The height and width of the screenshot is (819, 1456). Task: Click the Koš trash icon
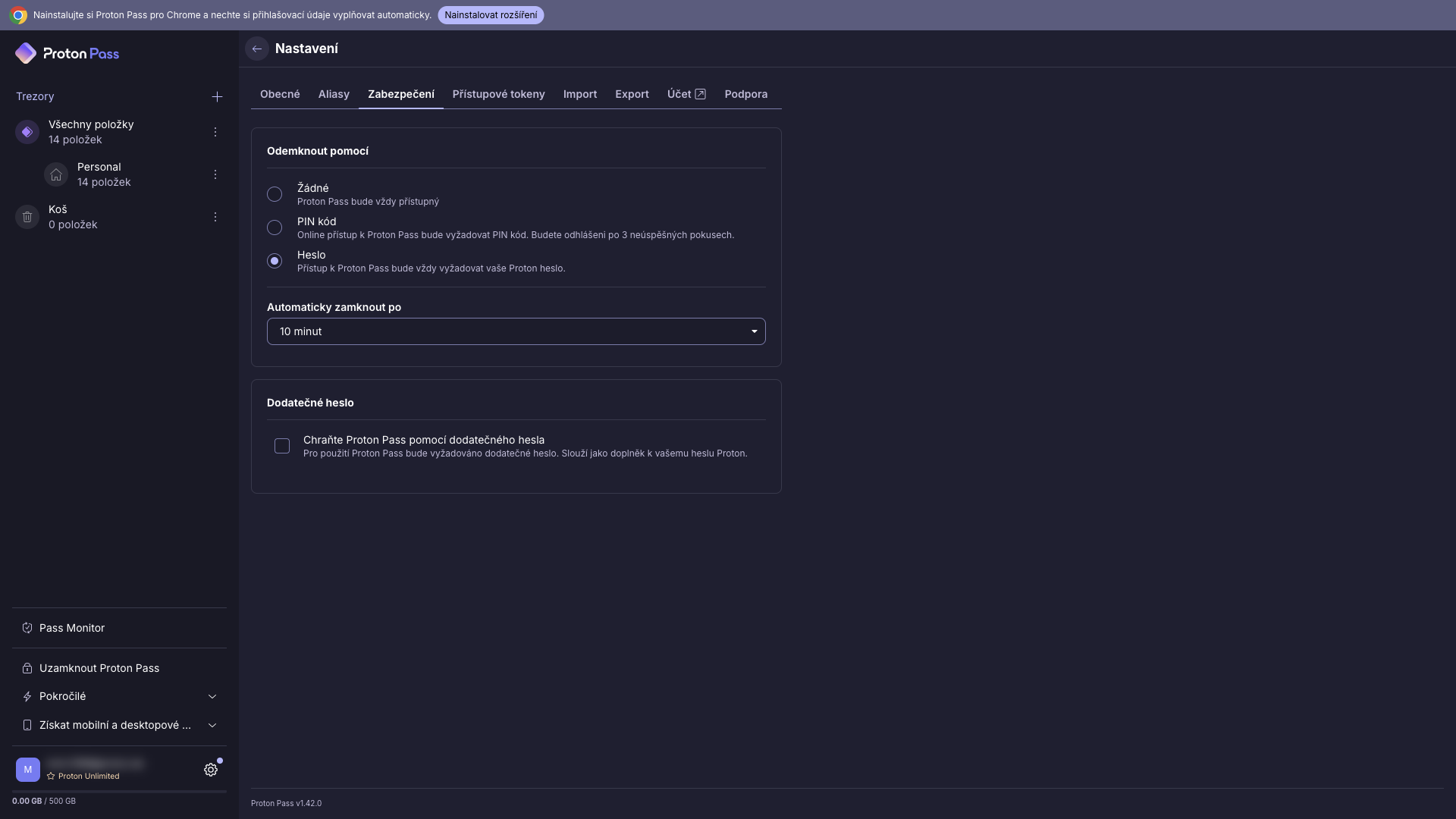(27, 217)
